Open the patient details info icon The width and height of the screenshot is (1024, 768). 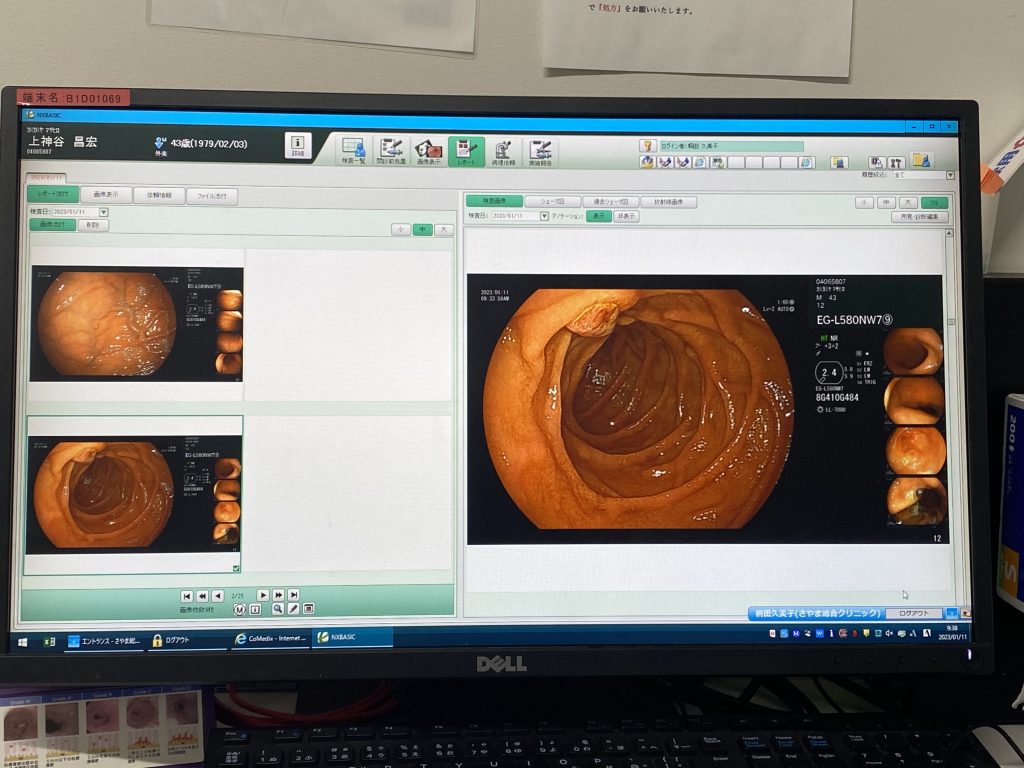(x=298, y=146)
